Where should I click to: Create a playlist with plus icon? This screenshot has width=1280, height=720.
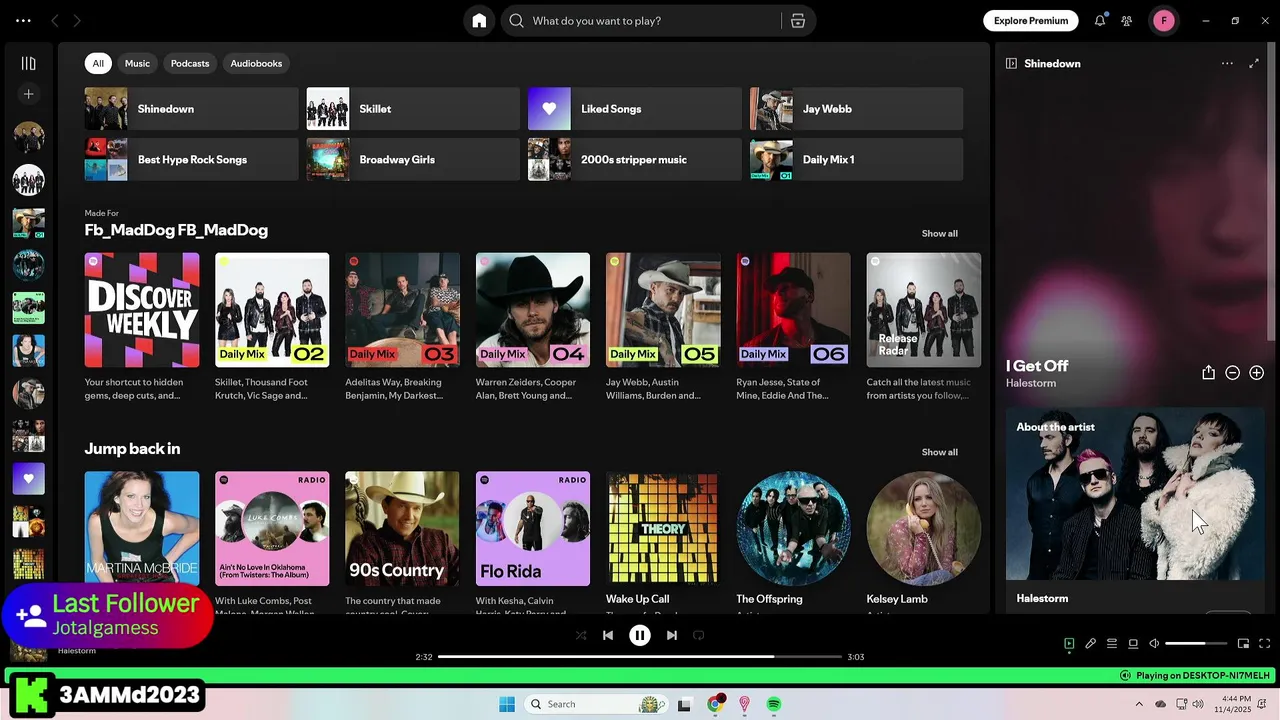click(28, 94)
